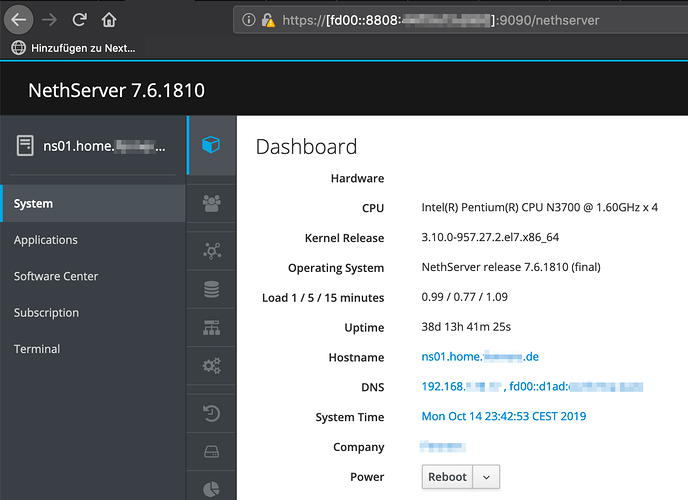Screen dimensions: 688x500
Task: Open Terminal in the sidebar
Action: click(37, 349)
